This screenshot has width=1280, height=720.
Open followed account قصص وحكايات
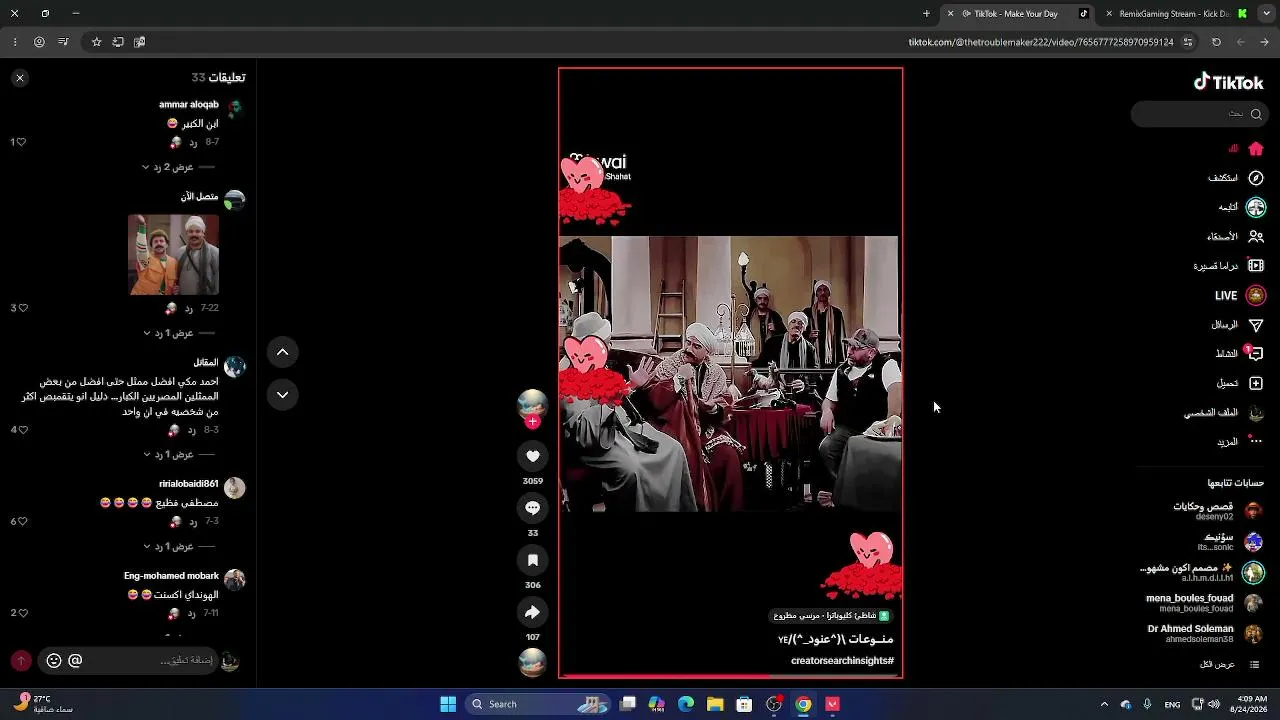click(1218, 511)
